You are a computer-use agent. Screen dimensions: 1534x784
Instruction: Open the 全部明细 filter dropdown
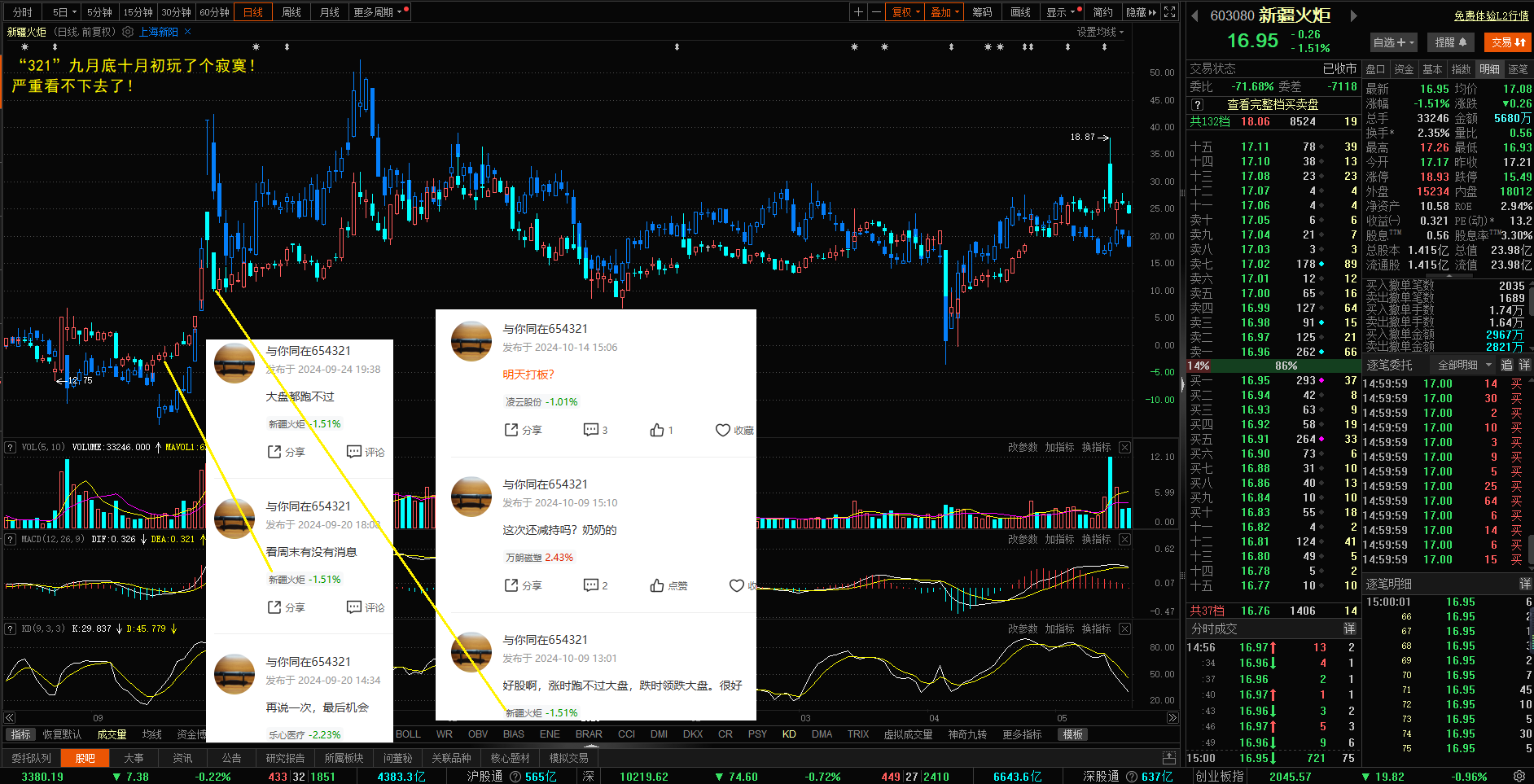pyautogui.click(x=1464, y=365)
